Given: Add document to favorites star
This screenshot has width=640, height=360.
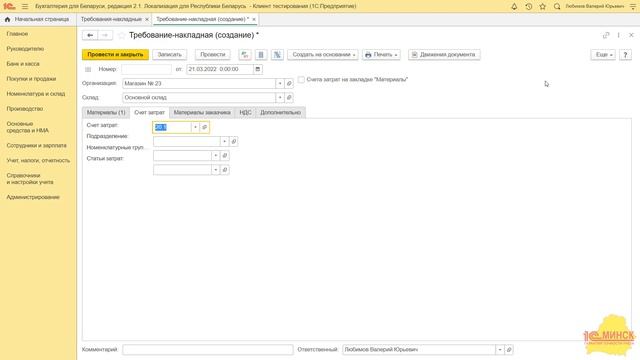Looking at the screenshot, I should click(x=121, y=36).
